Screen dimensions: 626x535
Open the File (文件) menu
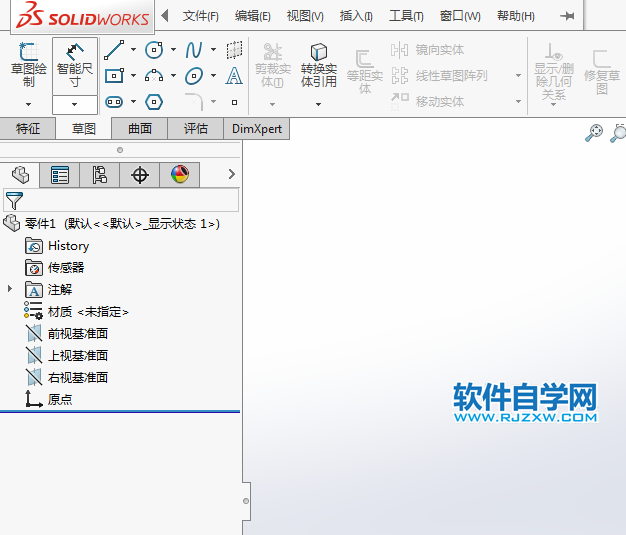201,16
